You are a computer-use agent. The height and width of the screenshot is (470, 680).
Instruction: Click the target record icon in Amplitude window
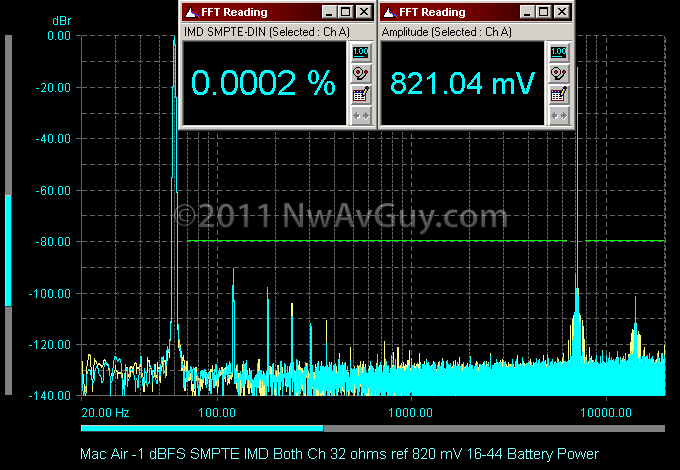pos(559,74)
